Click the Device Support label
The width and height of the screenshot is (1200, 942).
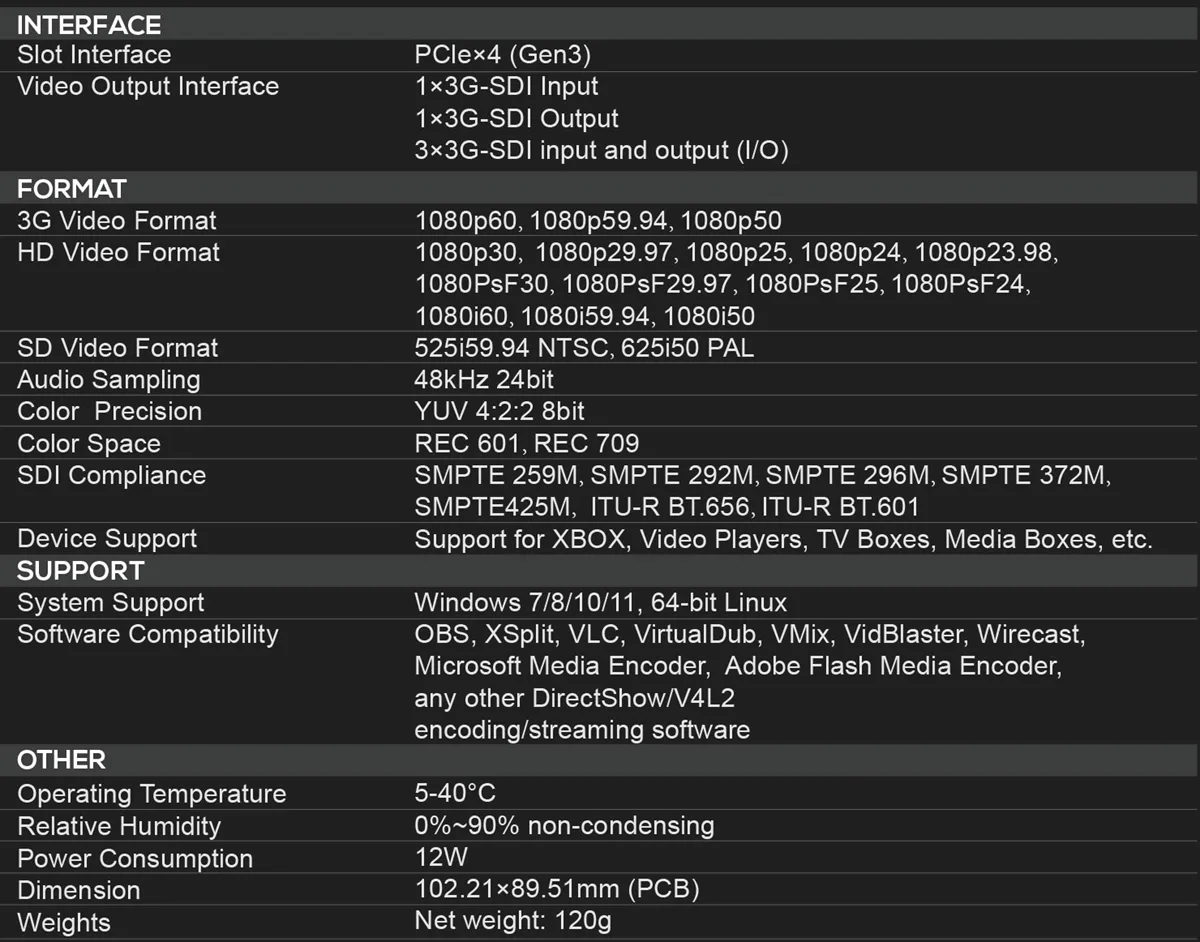pyautogui.click(x=107, y=539)
